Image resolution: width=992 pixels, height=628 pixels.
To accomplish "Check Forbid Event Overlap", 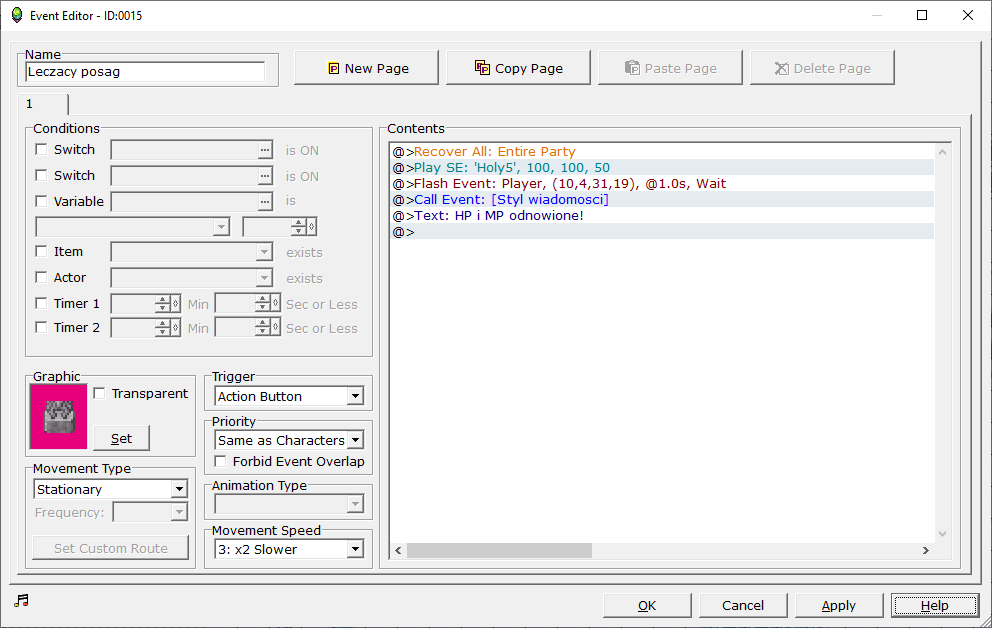I will coord(221,462).
